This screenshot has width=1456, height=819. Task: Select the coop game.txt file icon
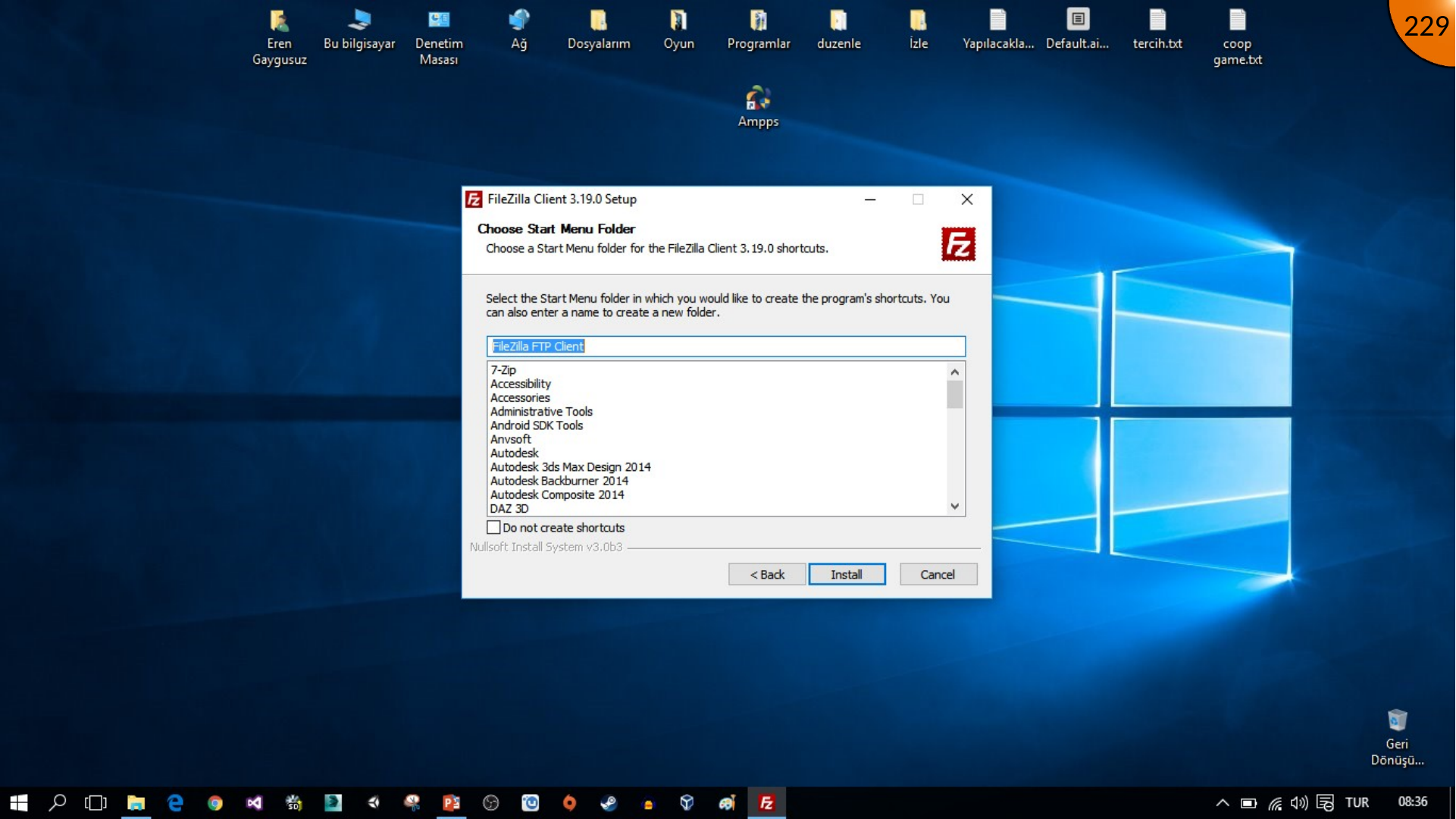tap(1238, 36)
